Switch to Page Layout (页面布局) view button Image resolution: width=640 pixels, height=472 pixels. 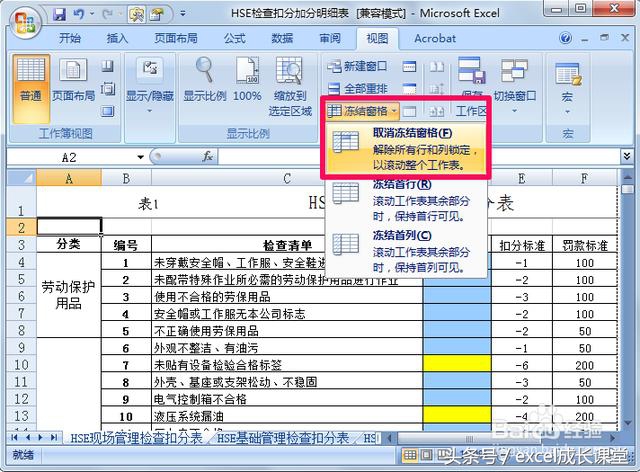click(x=73, y=80)
